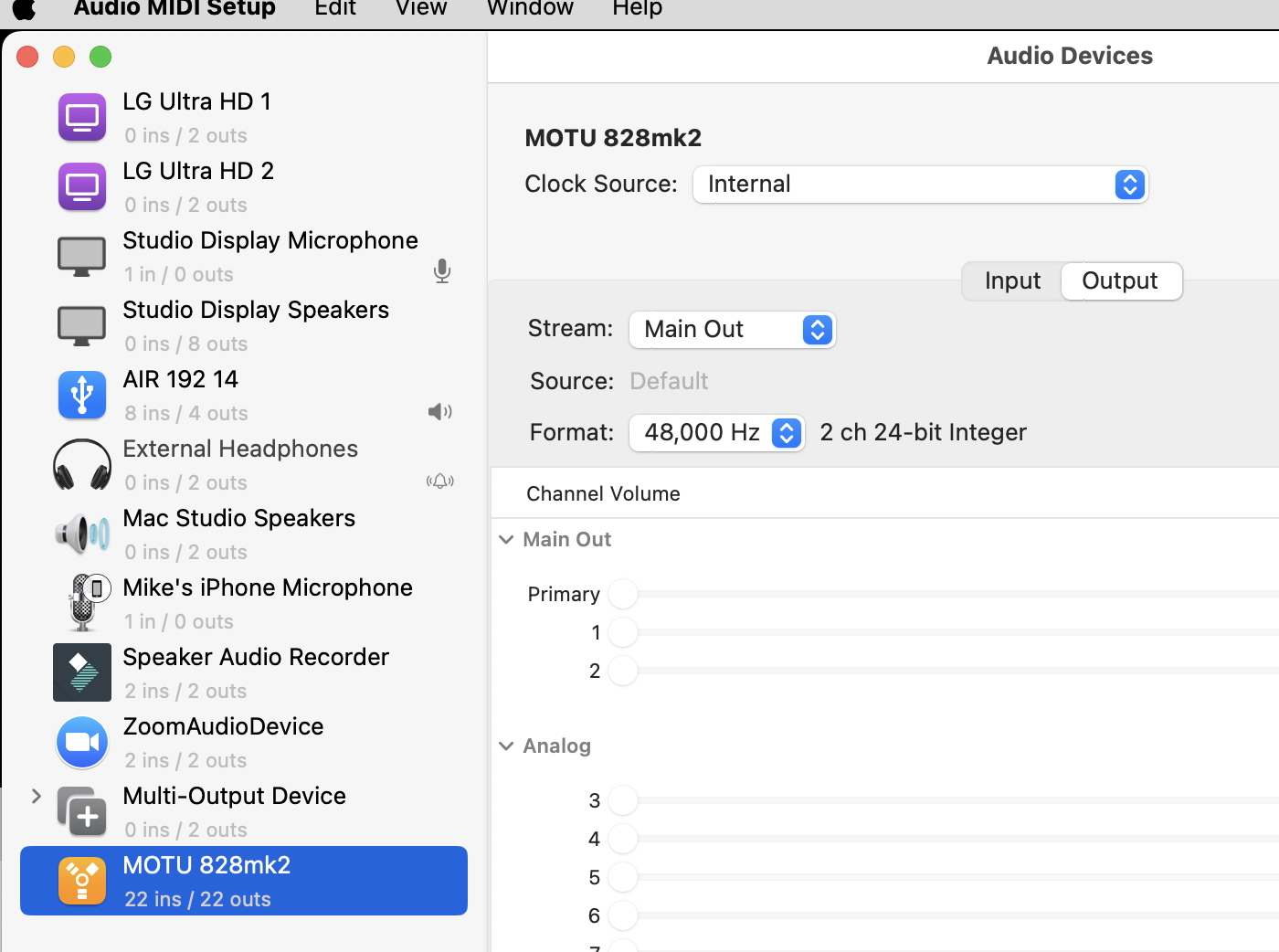The height and width of the screenshot is (952, 1279).
Task: Expand the Multi-Output Device sub-devices
Action: pyautogui.click(x=37, y=796)
